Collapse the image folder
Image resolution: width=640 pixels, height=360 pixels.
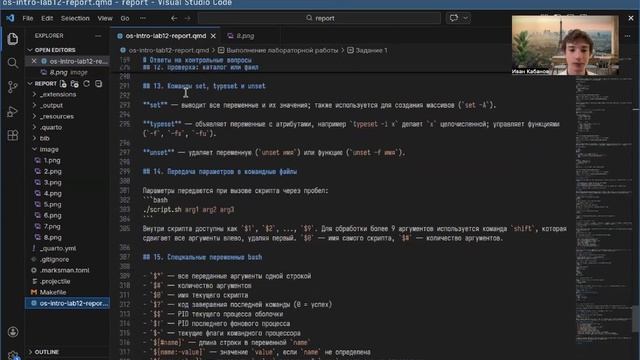tap(49, 149)
